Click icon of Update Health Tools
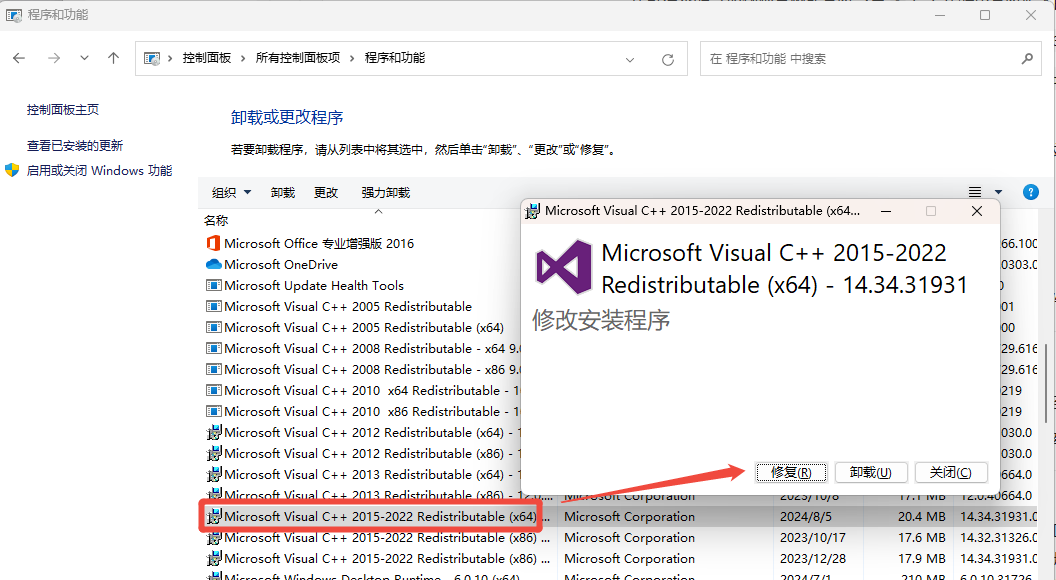Viewport: 1056px width, 580px height. (x=213, y=286)
